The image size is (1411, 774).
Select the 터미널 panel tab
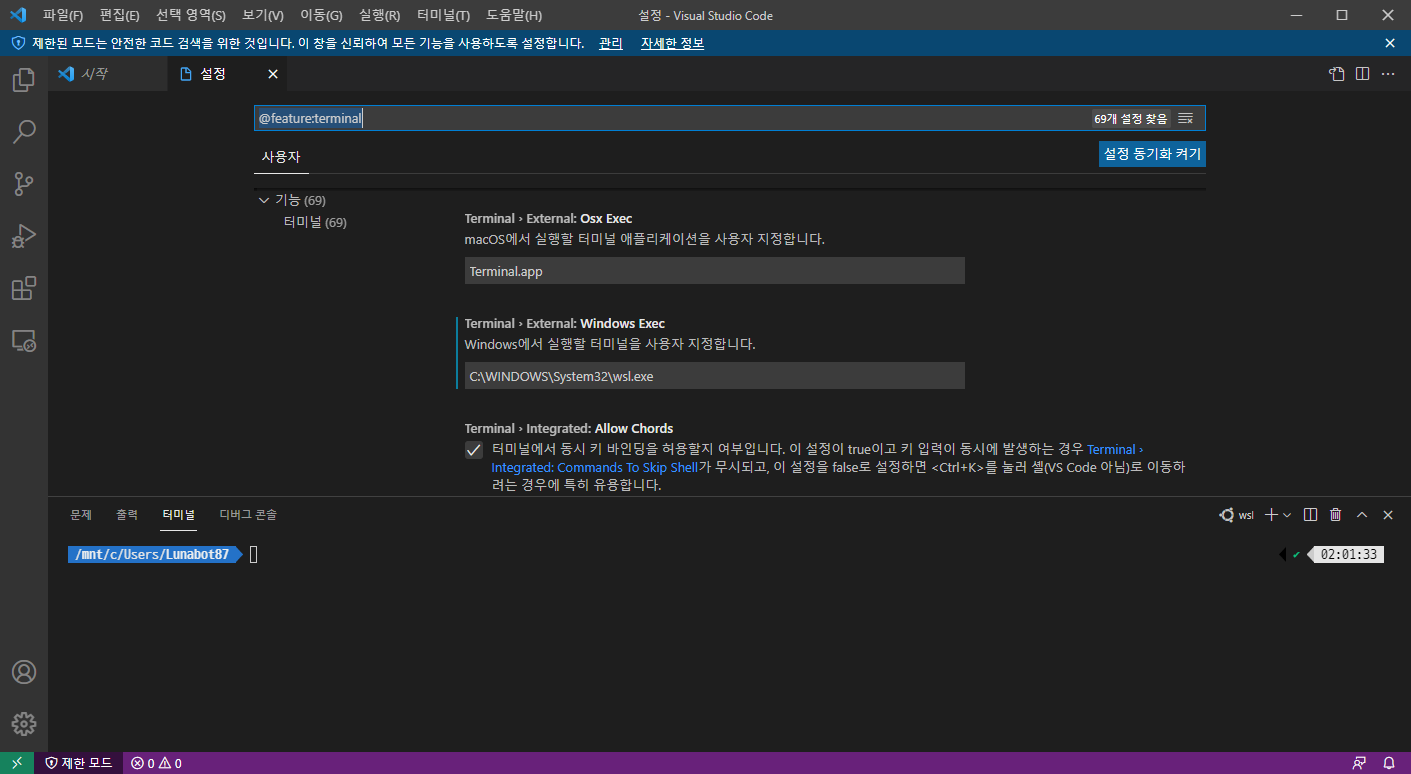point(179,515)
